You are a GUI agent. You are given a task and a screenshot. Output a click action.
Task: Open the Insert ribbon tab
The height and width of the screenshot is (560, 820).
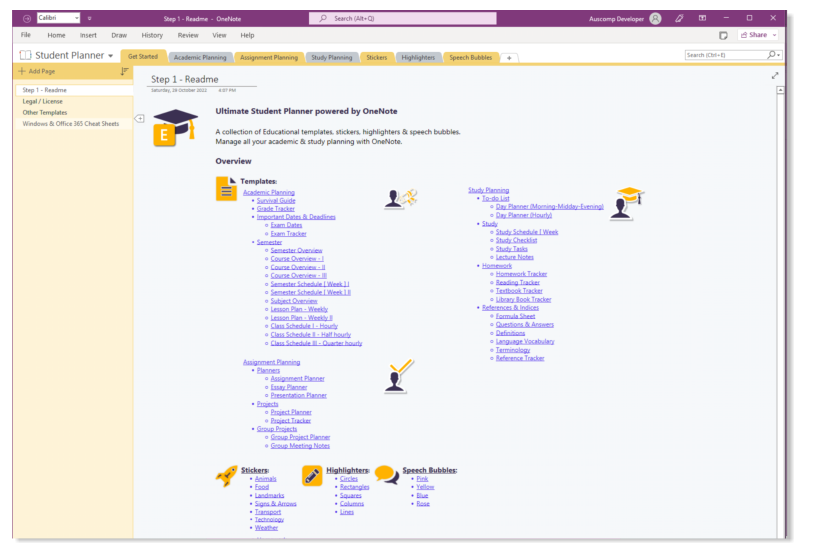pyautogui.click(x=88, y=35)
